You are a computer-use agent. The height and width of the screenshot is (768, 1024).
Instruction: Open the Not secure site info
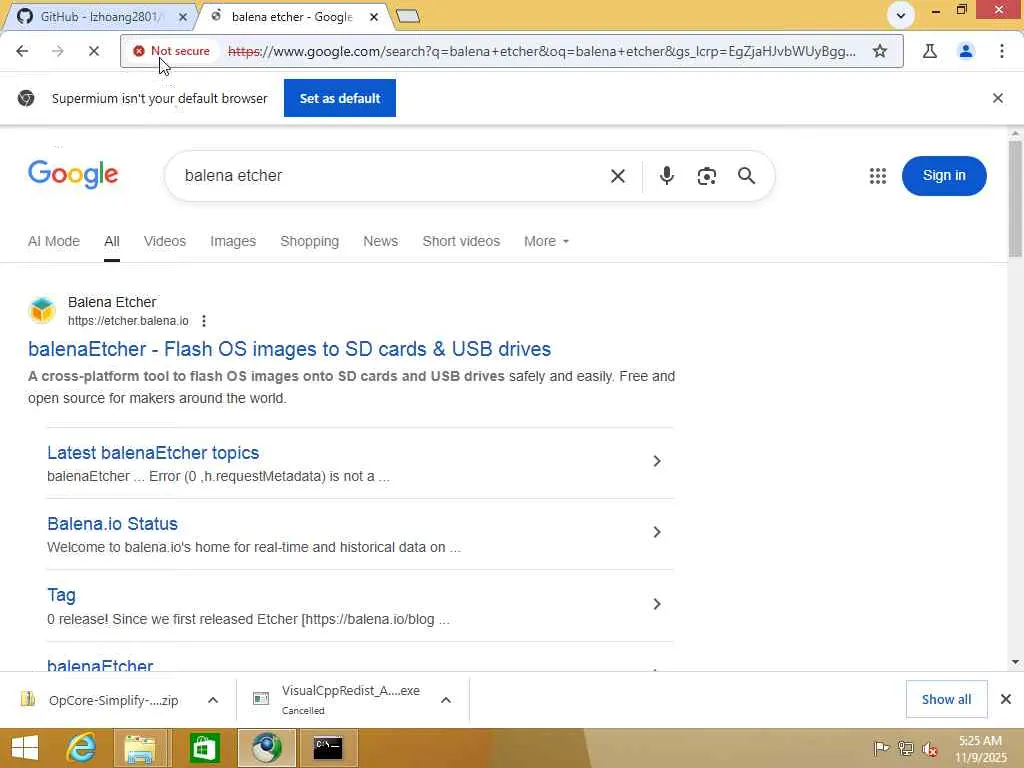(x=171, y=51)
